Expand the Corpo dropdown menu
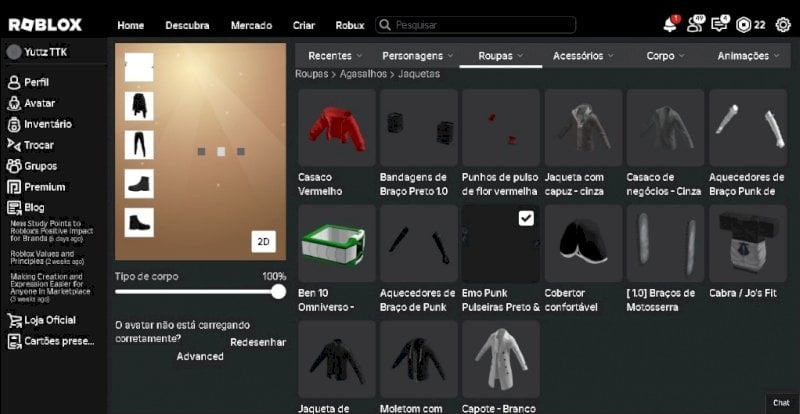 [x=665, y=56]
